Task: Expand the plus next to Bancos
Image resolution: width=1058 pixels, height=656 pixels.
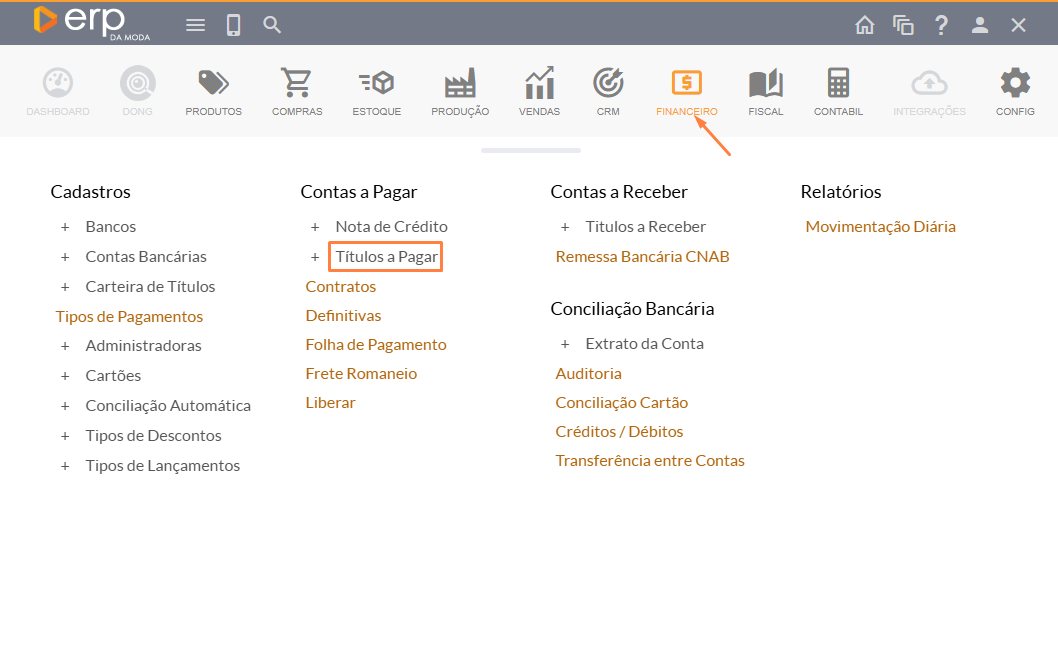Action: click(65, 227)
